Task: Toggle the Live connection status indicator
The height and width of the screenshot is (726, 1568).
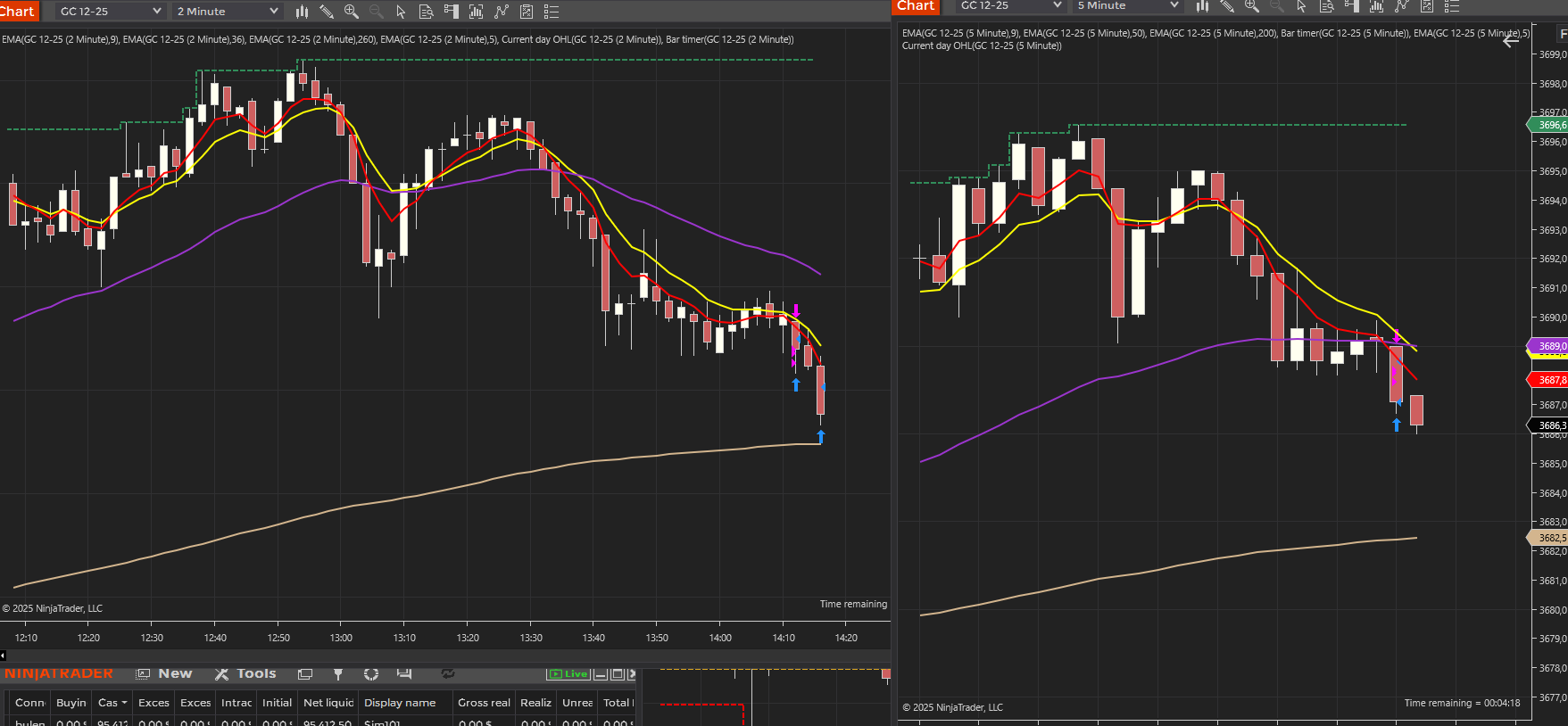Action: pyautogui.click(x=568, y=674)
